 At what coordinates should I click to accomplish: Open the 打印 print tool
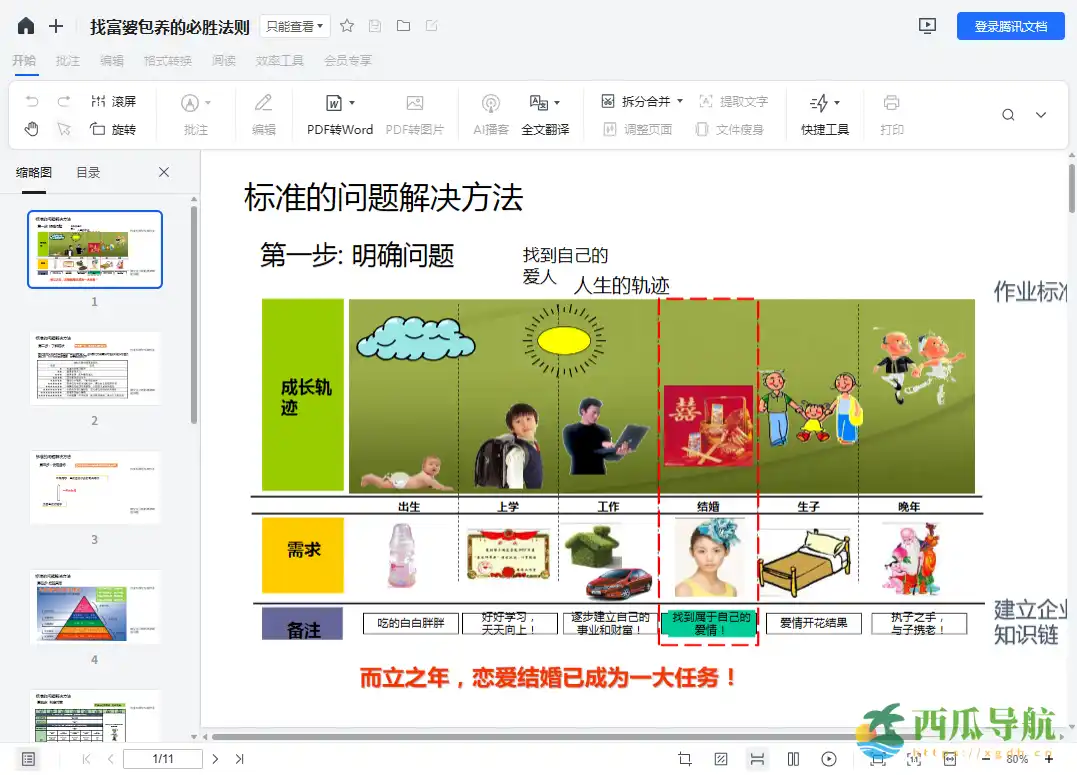891,113
